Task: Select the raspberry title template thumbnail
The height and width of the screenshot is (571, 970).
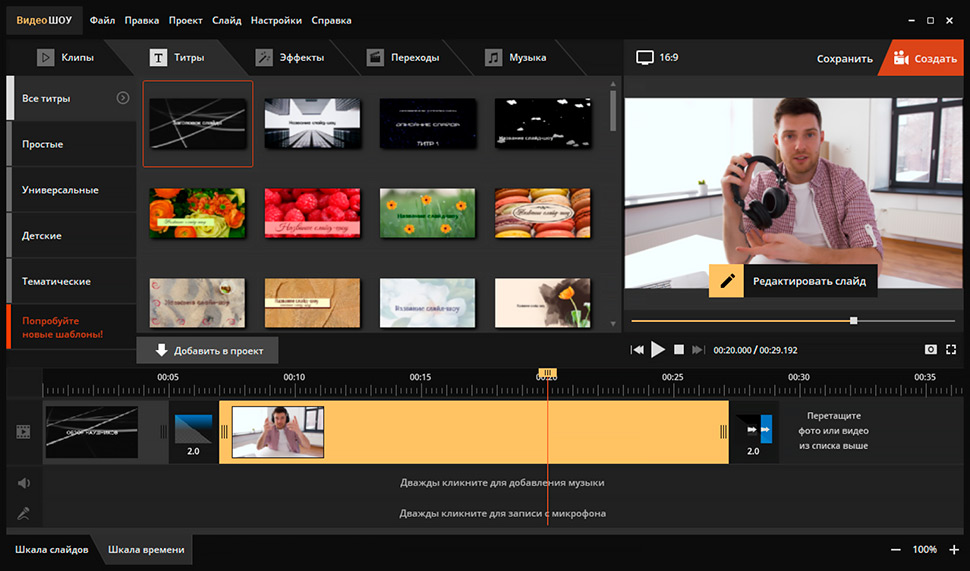Action: (312, 213)
